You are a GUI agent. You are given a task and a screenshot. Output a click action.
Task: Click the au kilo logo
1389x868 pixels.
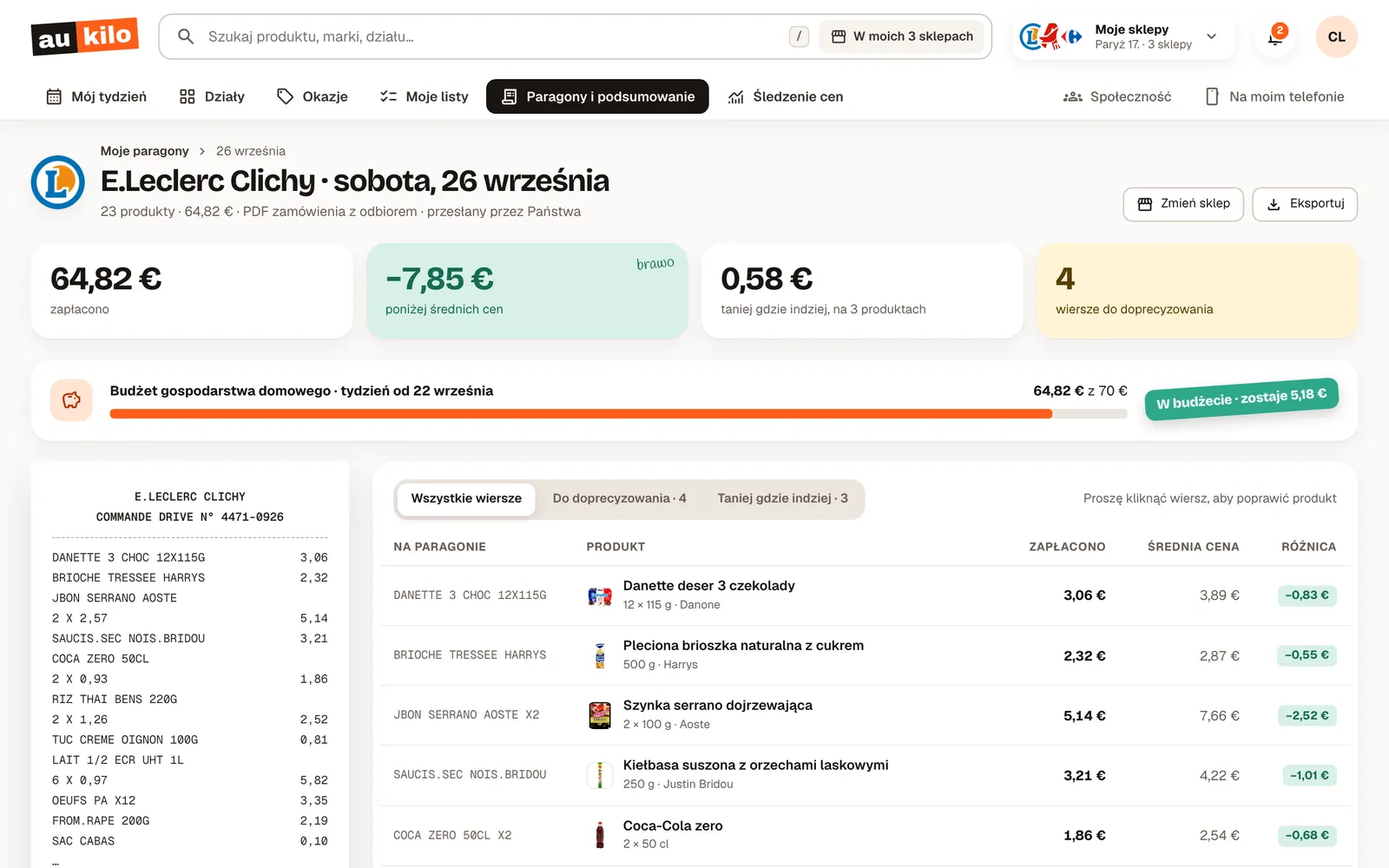coord(85,36)
